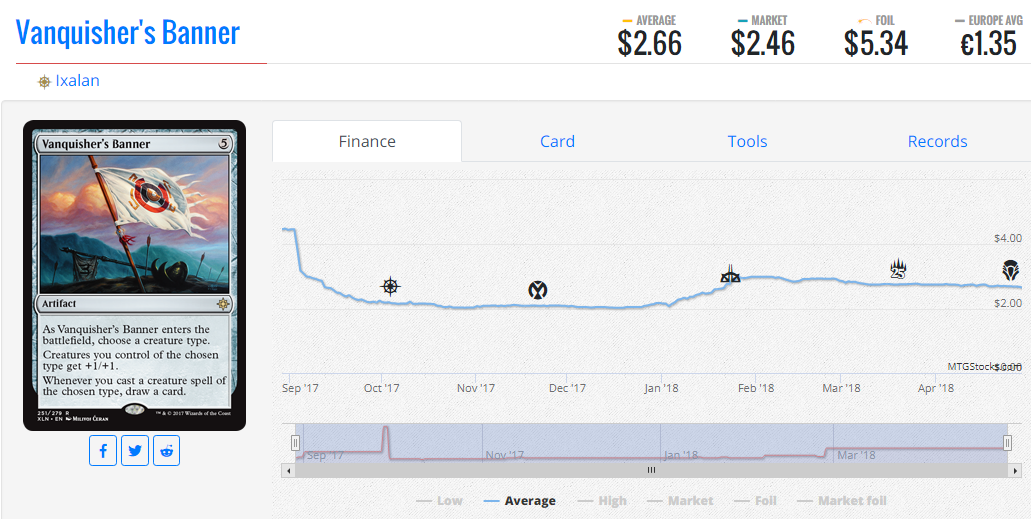Viewport: 1031px width, 519px height.
Task: Click the Sep '17 axis label
Action: pyautogui.click(x=300, y=388)
